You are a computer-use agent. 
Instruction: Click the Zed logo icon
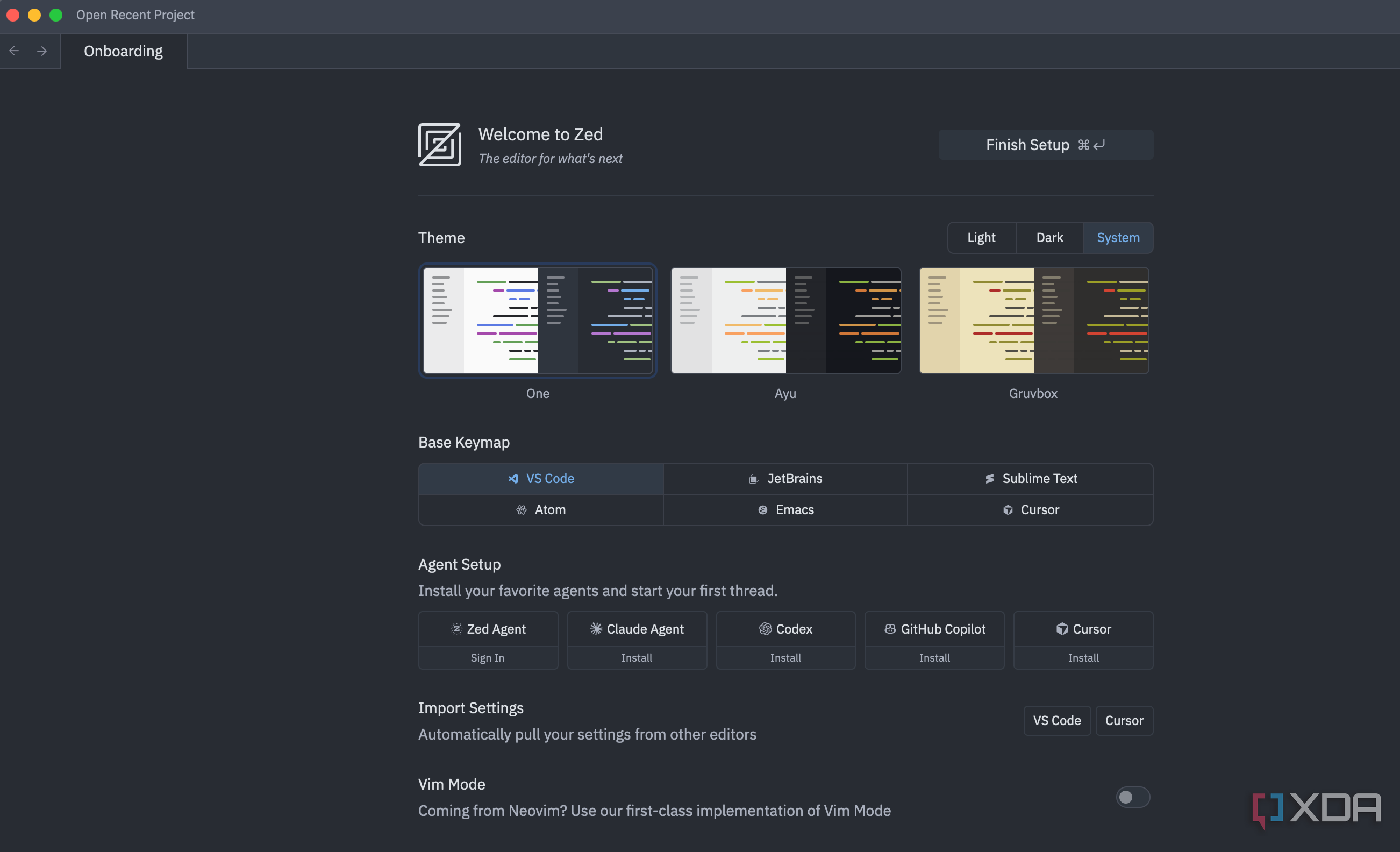click(440, 145)
